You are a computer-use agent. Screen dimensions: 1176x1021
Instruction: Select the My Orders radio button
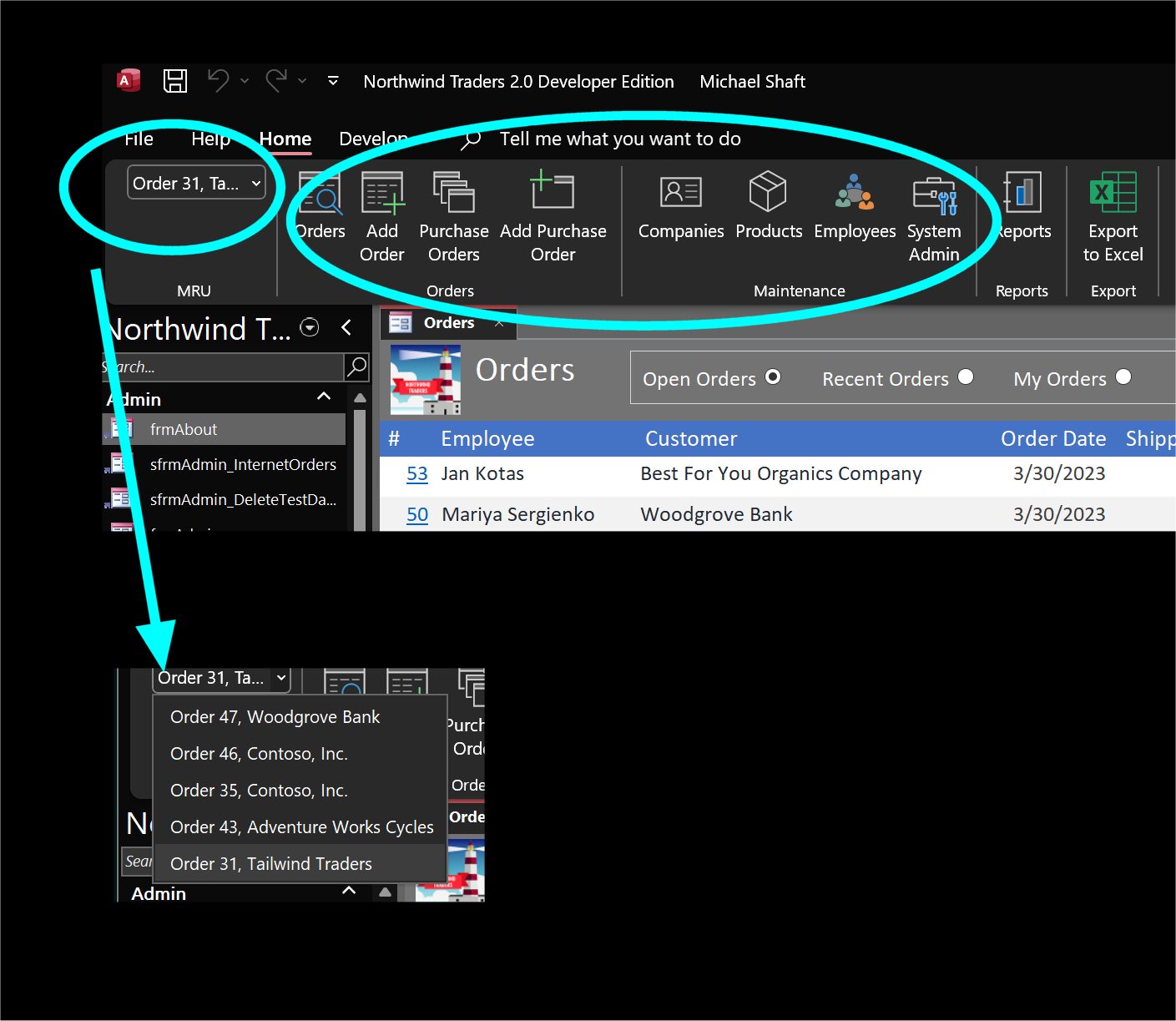1123,377
